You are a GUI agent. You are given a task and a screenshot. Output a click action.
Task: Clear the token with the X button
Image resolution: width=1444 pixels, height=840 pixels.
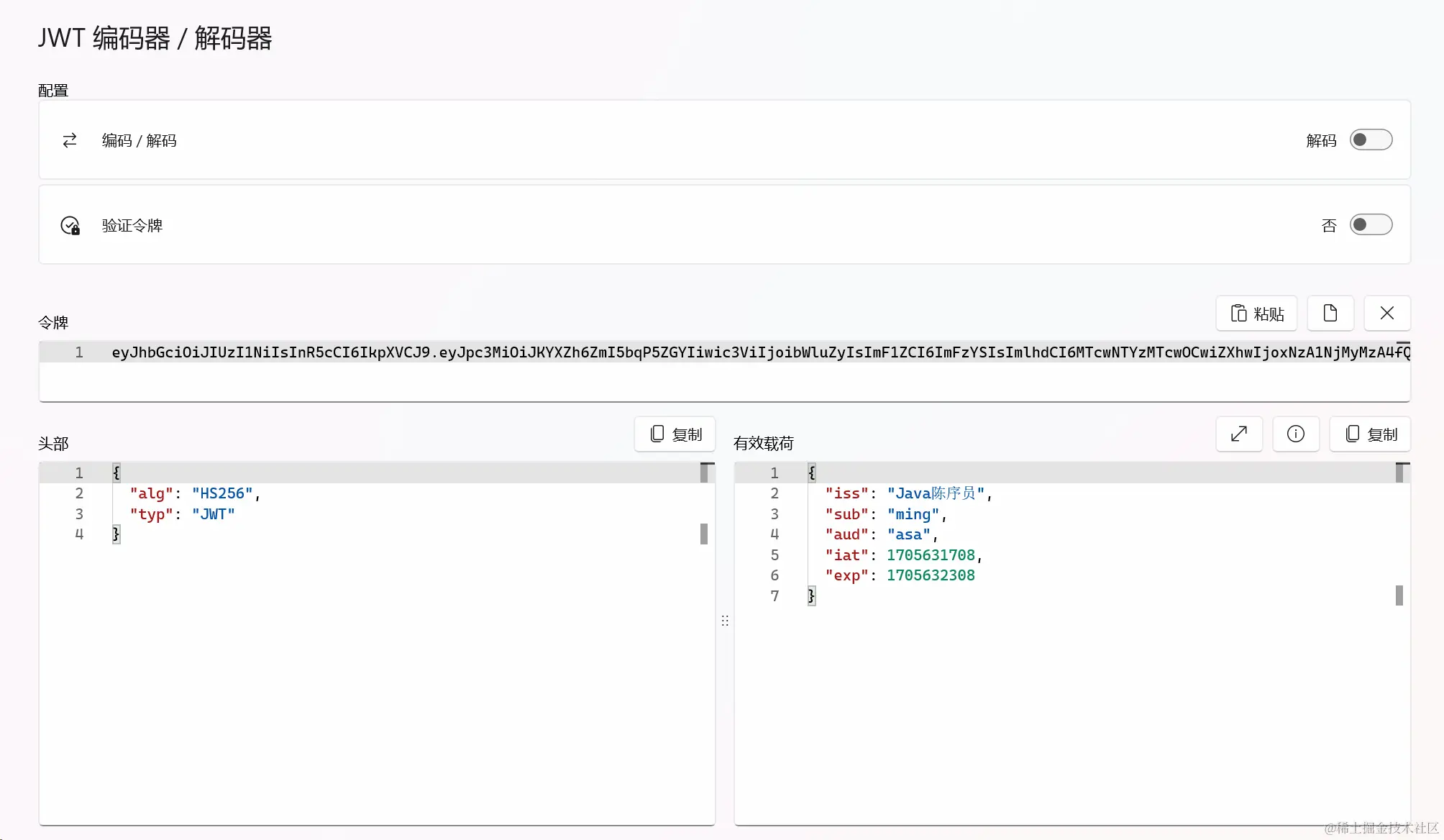[1386, 313]
